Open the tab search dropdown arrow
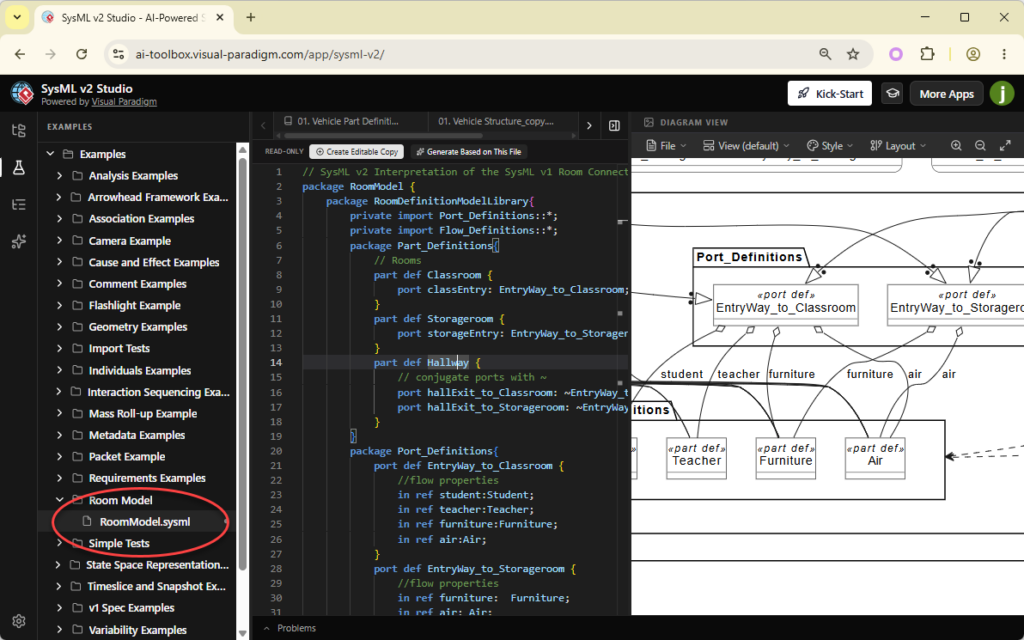 (17, 18)
